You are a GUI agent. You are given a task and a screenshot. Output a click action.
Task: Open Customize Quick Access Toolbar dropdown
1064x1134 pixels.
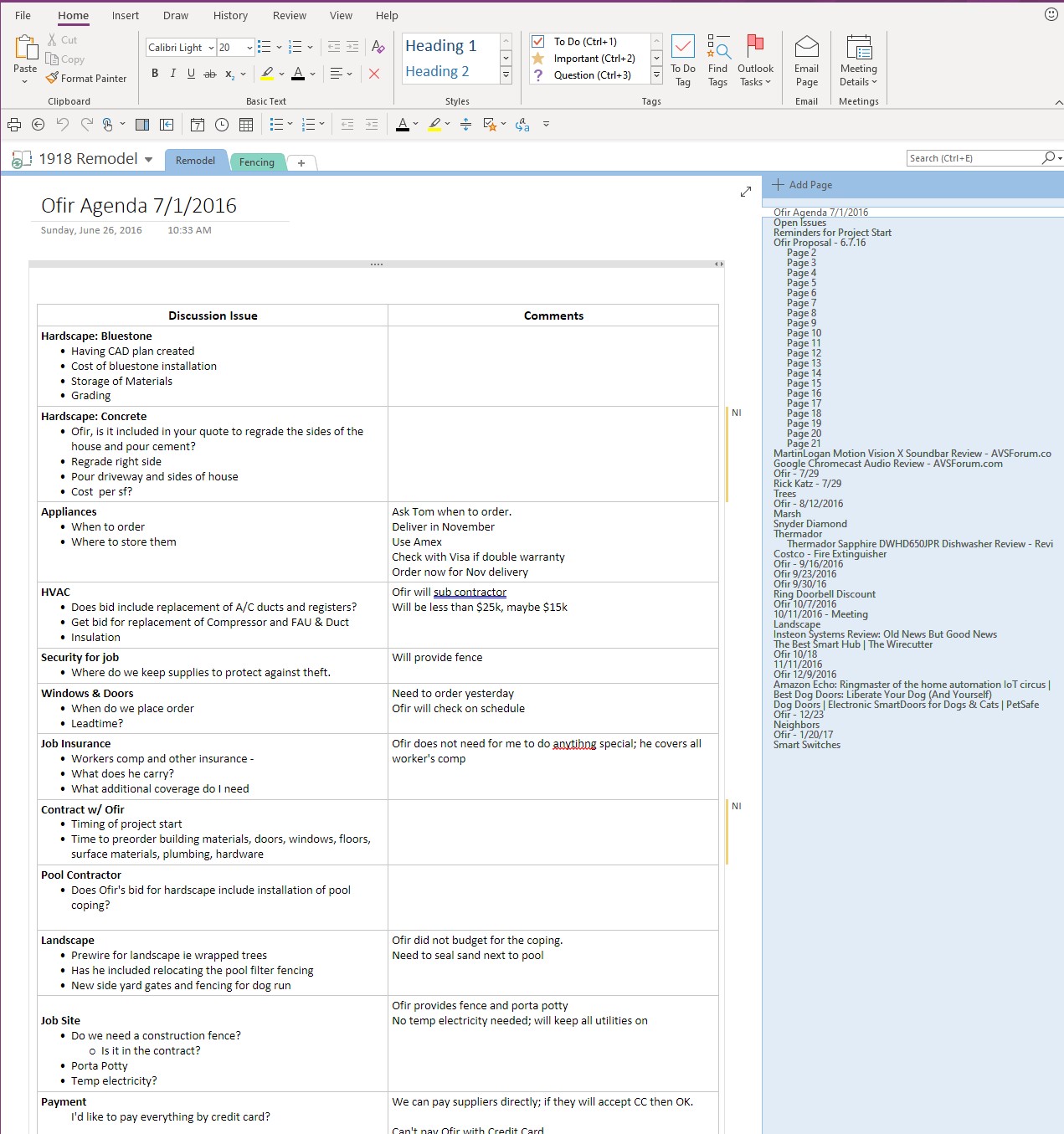546,124
